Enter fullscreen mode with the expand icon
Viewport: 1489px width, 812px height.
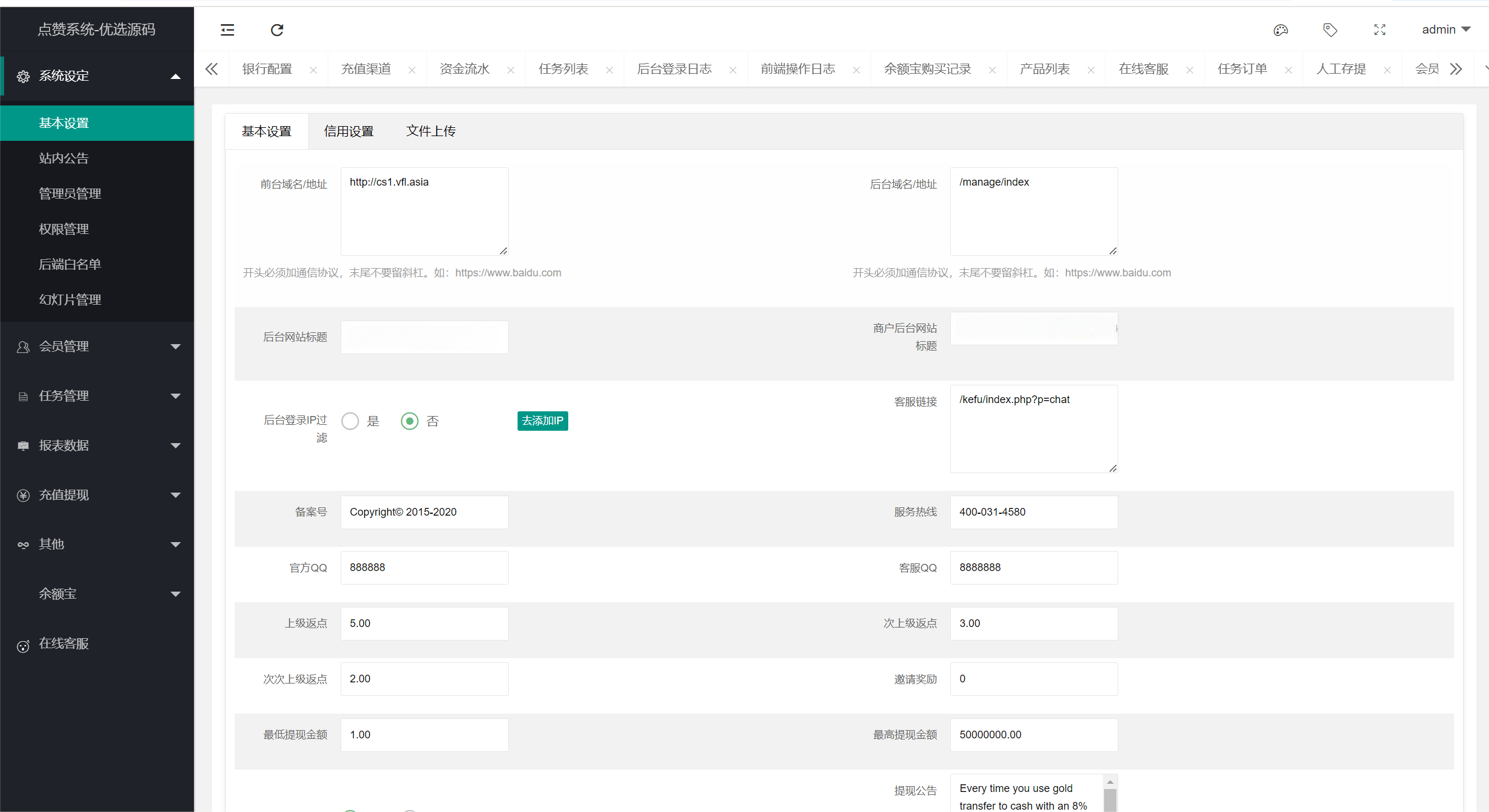point(1379,30)
